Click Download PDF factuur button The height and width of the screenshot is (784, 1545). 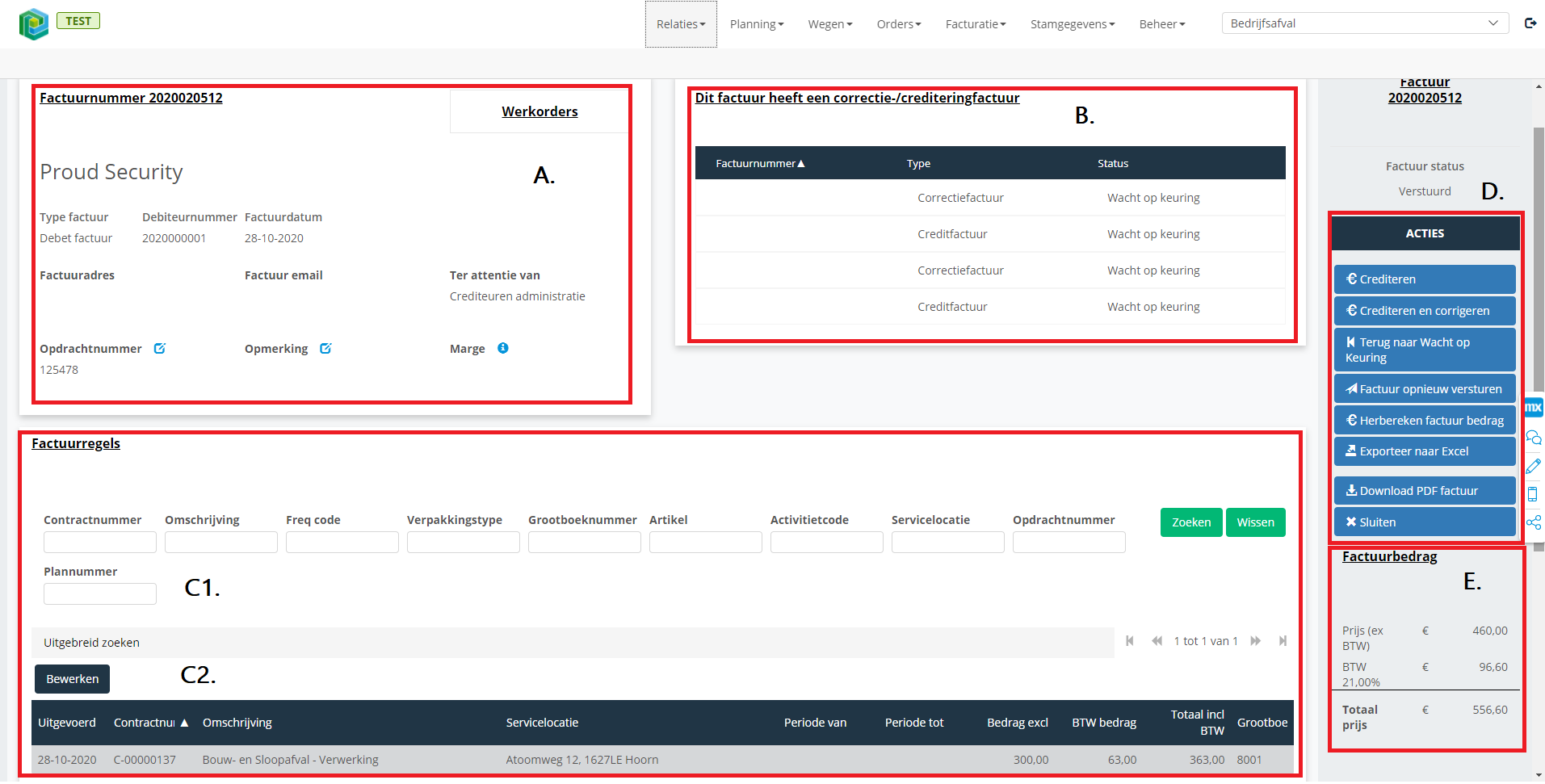pyautogui.click(x=1425, y=491)
